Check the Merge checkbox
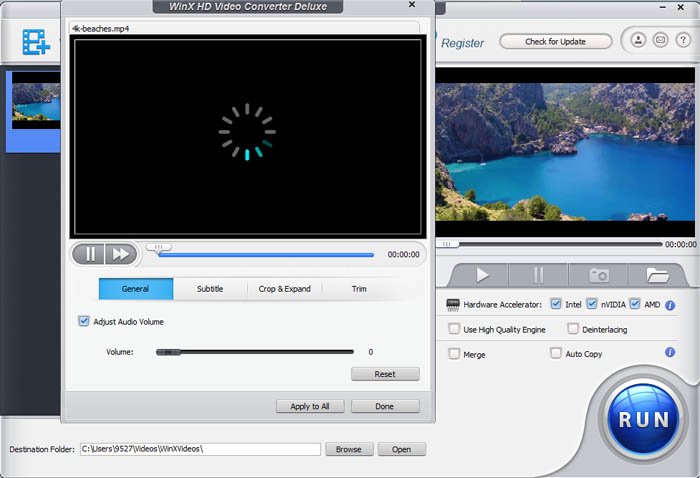Image resolution: width=700 pixels, height=478 pixels. (454, 354)
